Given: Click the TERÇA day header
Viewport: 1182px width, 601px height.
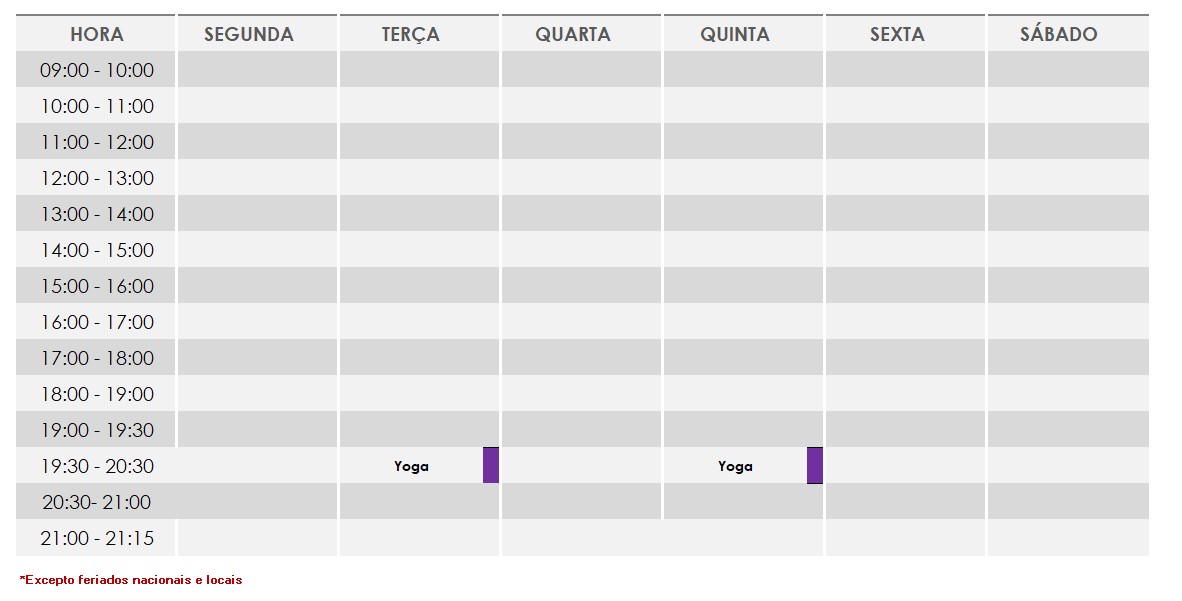Looking at the screenshot, I should coord(411,34).
